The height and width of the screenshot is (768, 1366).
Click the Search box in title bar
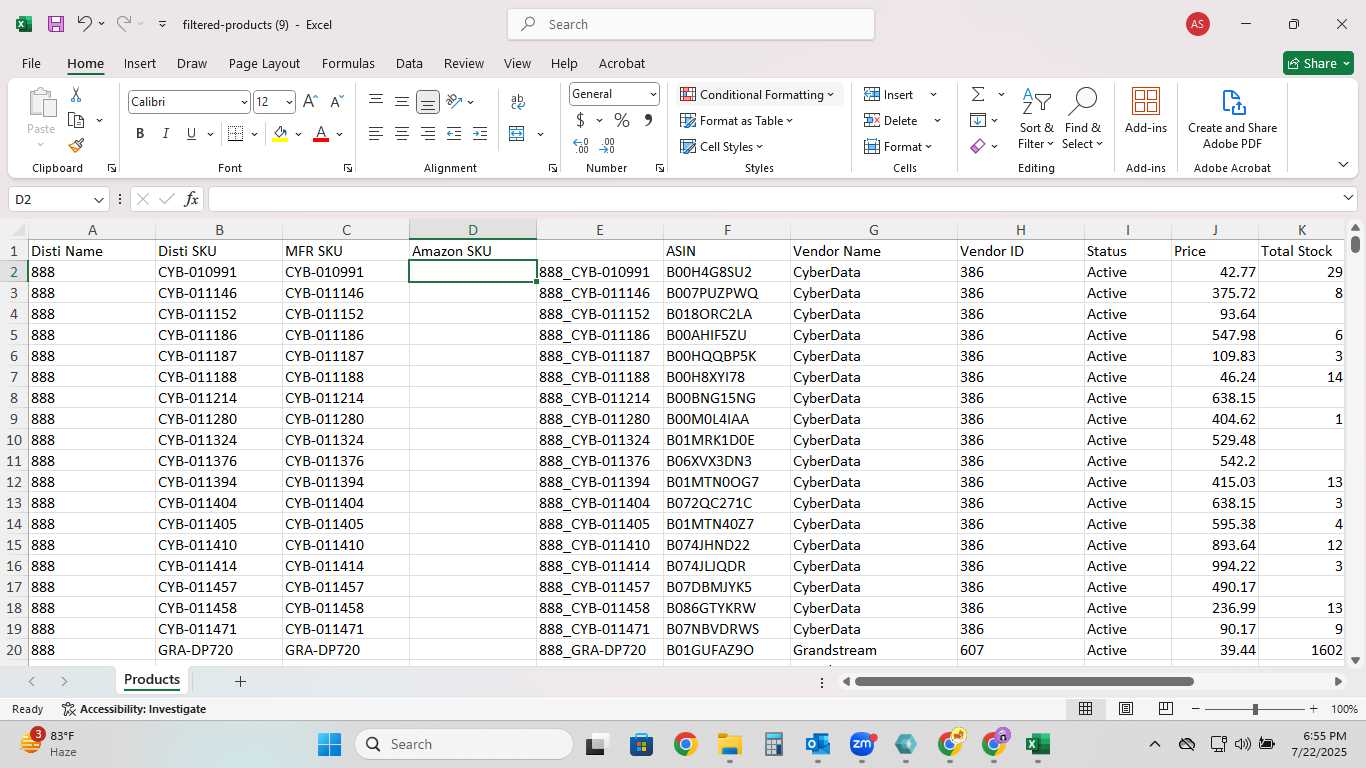(691, 24)
